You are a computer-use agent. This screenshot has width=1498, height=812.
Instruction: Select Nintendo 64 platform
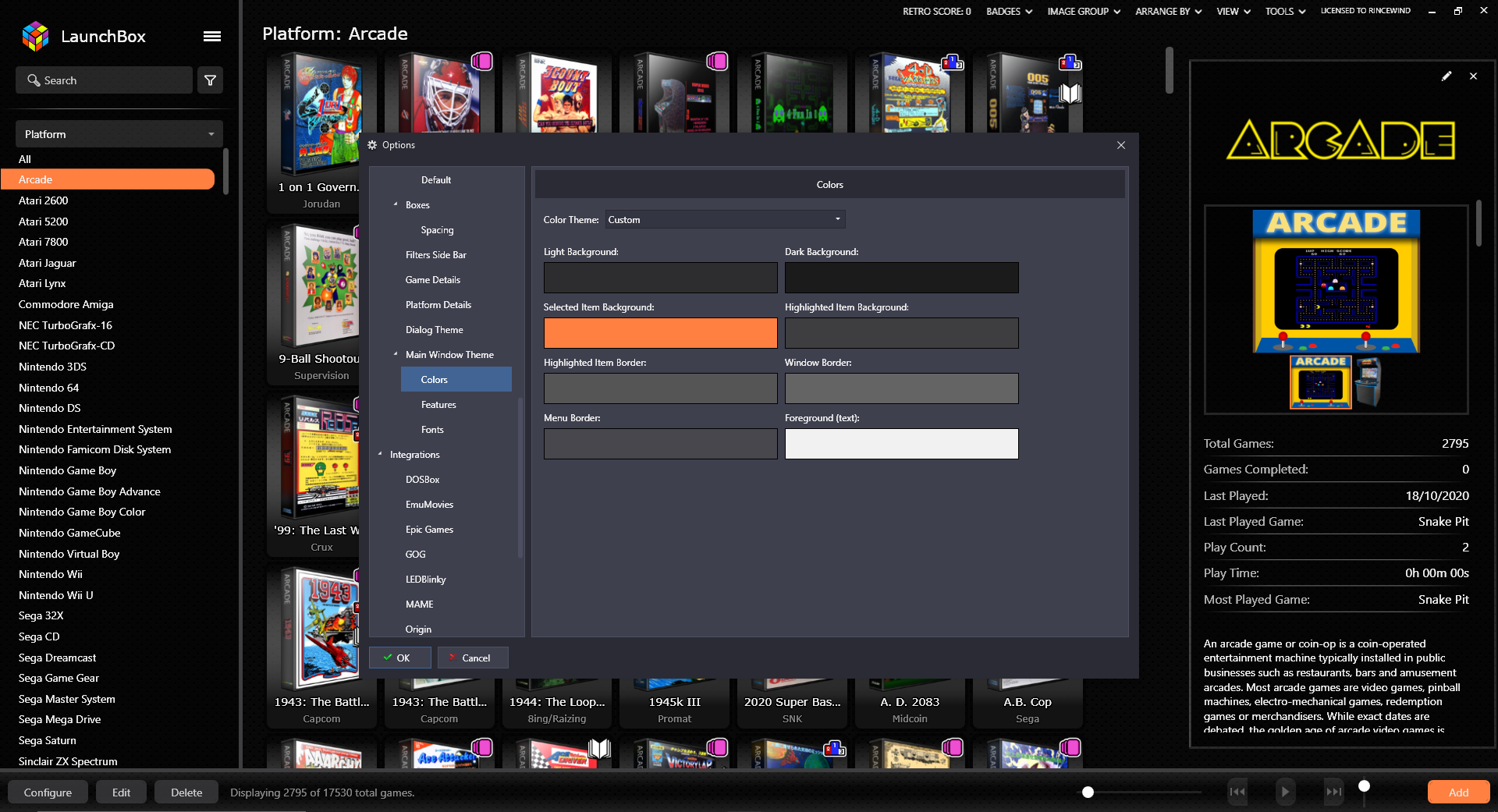pos(48,388)
